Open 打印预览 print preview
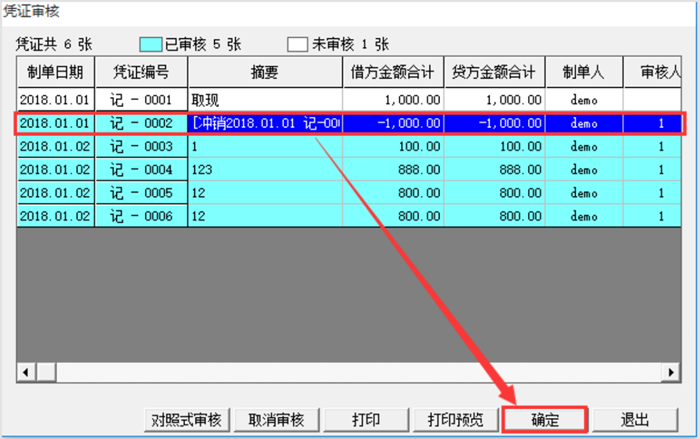The width and height of the screenshot is (700, 439). (455, 420)
